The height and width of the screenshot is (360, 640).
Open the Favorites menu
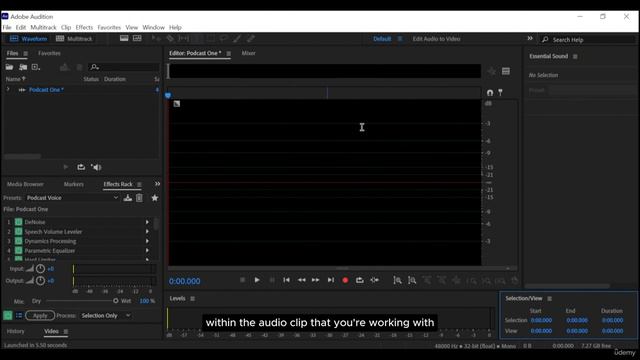point(109,27)
